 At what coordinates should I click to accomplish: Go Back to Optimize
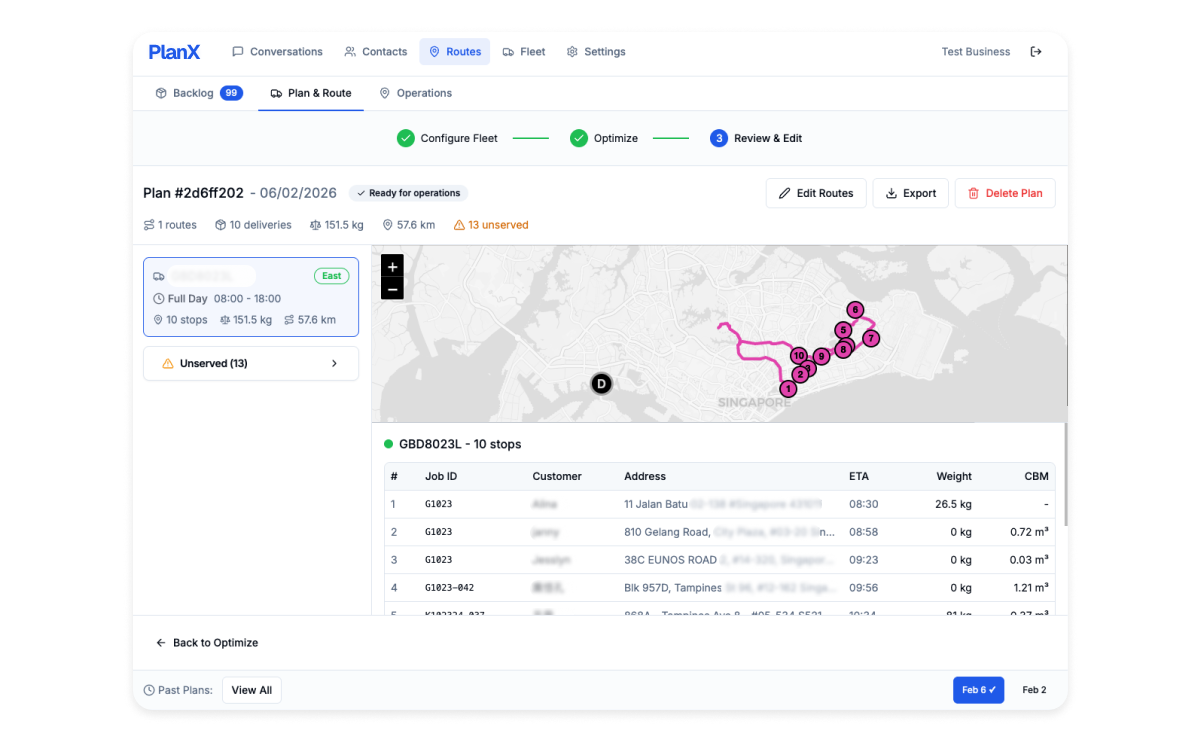pyautogui.click(x=207, y=643)
